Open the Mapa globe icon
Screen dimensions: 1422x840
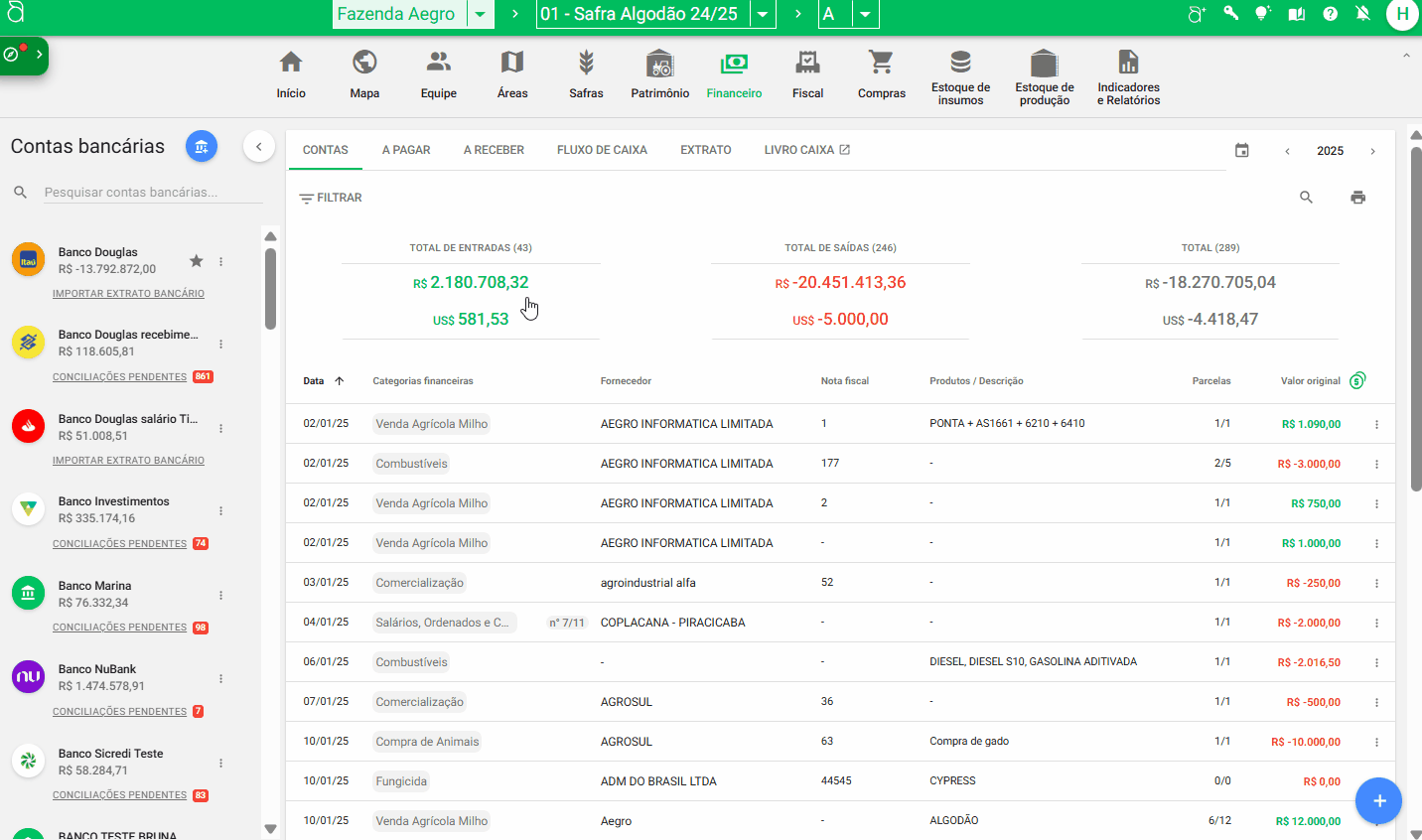pyautogui.click(x=364, y=63)
